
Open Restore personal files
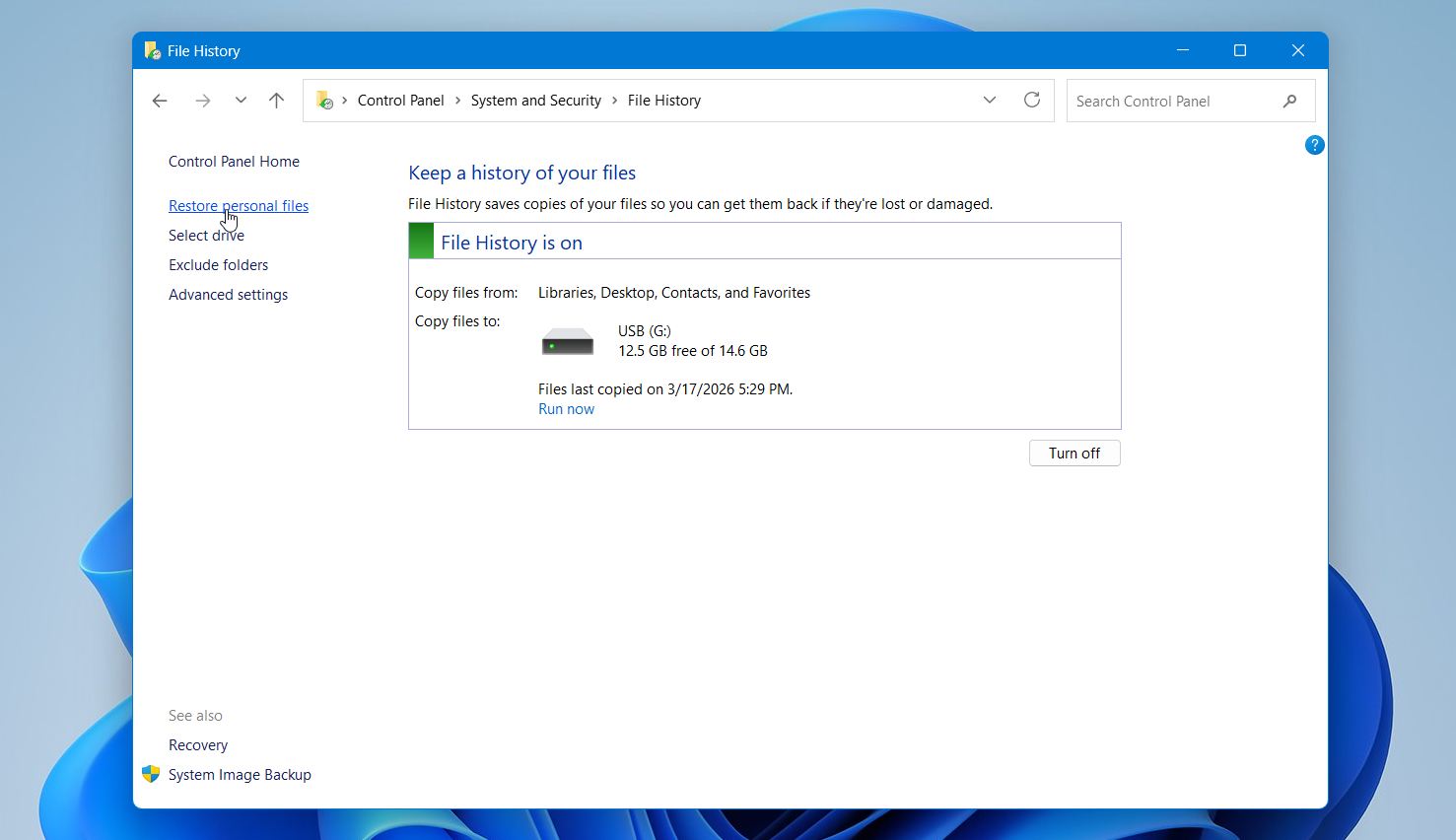[x=239, y=205]
